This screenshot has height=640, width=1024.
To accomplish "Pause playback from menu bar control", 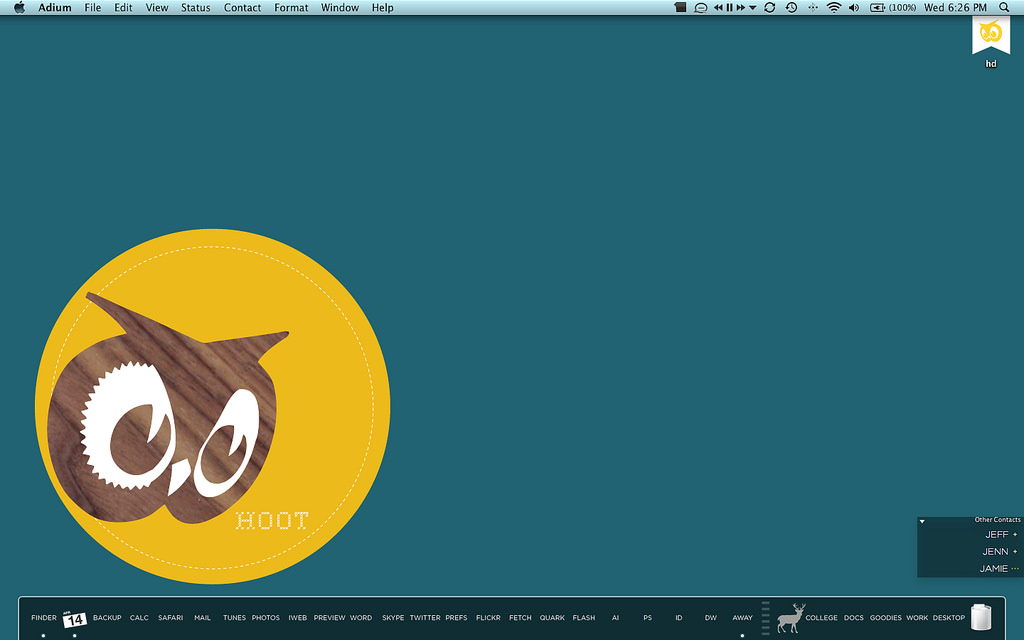I will pyautogui.click(x=729, y=8).
